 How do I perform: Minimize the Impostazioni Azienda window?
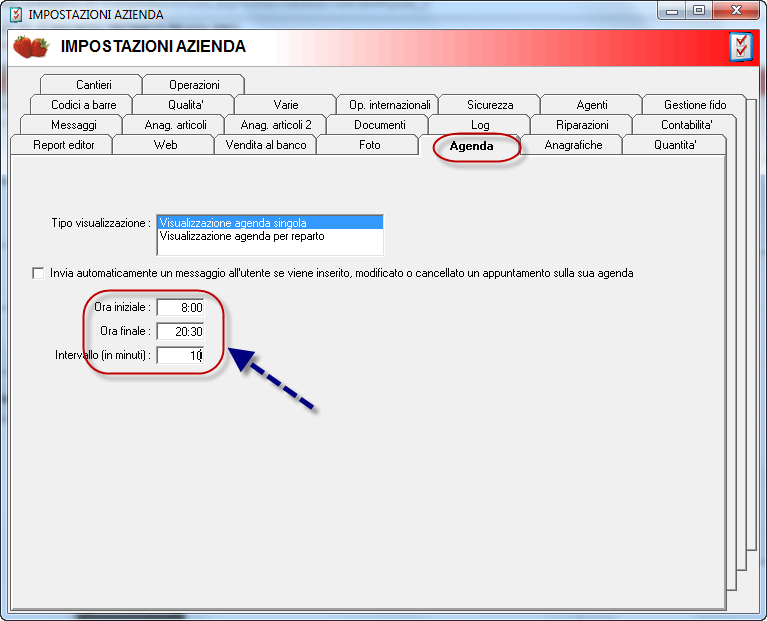pos(672,11)
